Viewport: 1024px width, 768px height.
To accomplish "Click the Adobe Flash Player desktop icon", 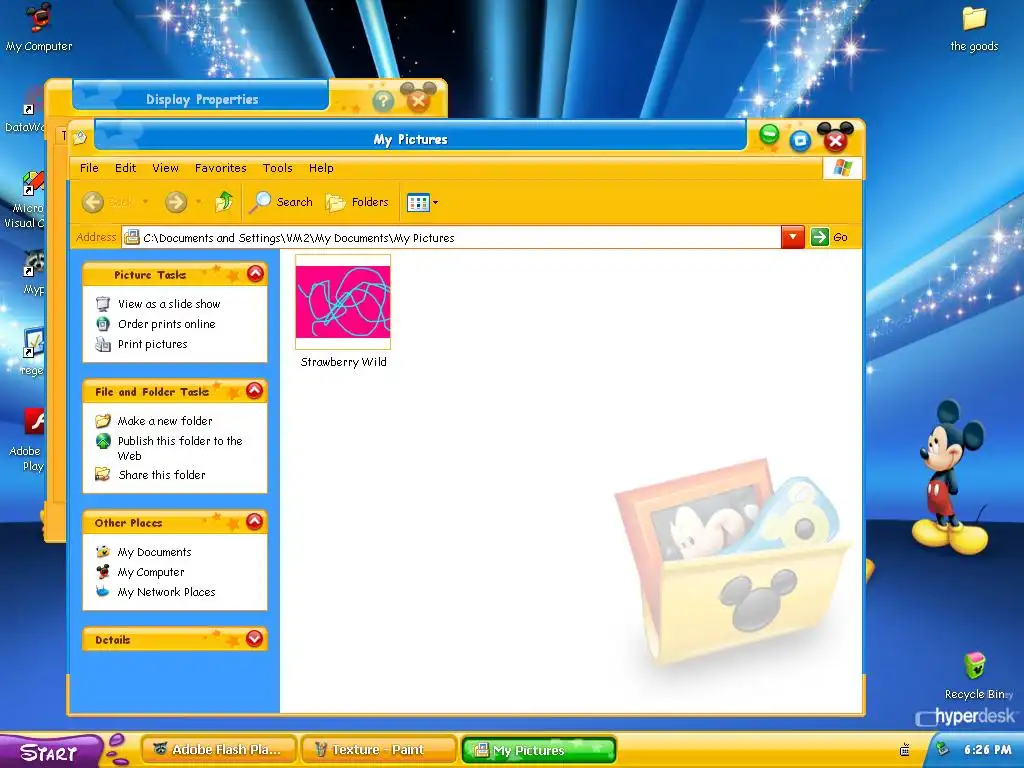I will tap(27, 440).
